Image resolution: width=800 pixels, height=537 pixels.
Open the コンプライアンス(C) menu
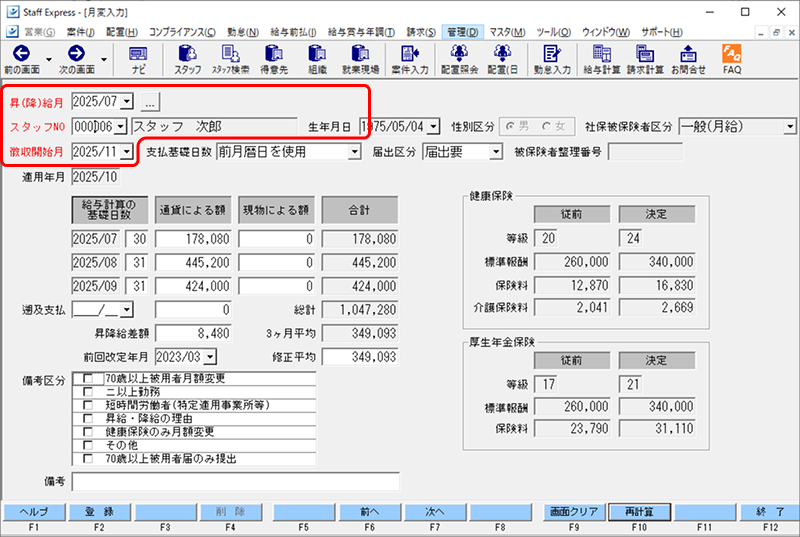[182, 32]
